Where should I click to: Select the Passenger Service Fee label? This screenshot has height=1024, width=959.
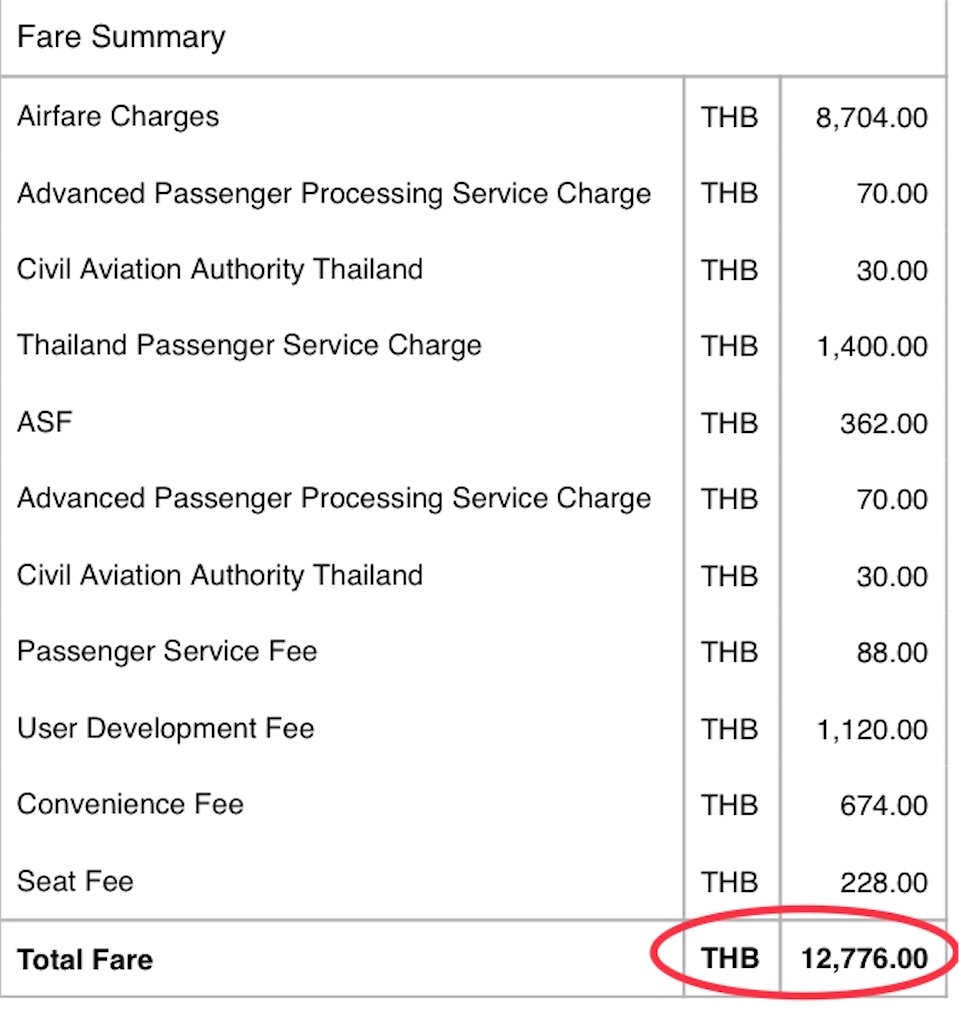(167, 652)
